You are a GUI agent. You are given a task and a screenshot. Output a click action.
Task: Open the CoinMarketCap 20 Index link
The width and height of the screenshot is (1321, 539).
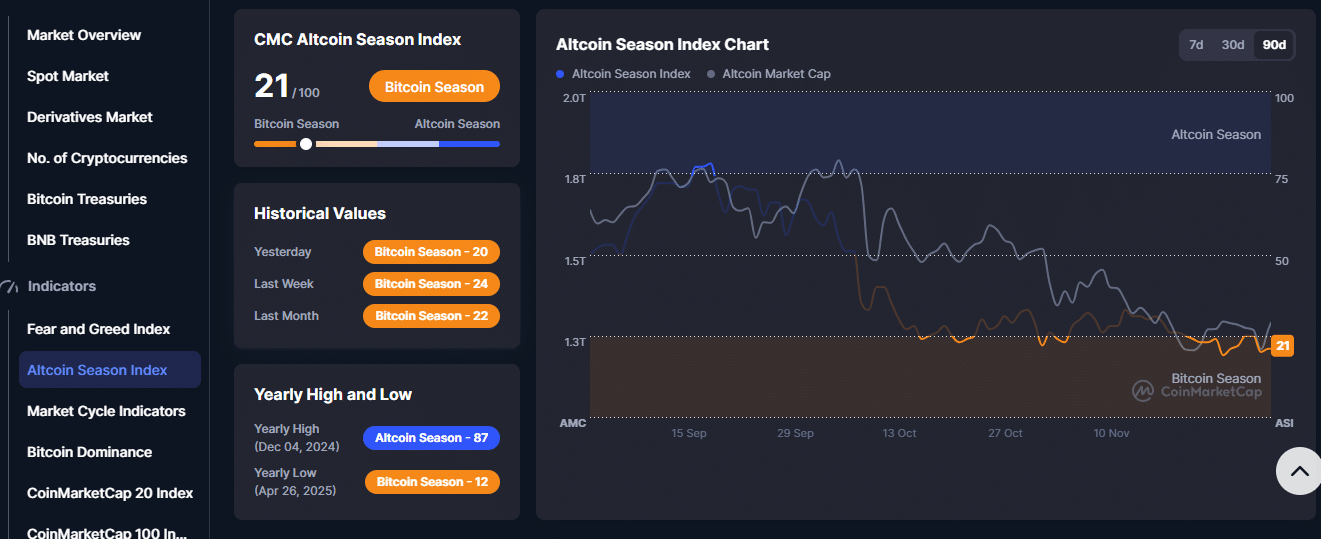(x=110, y=493)
